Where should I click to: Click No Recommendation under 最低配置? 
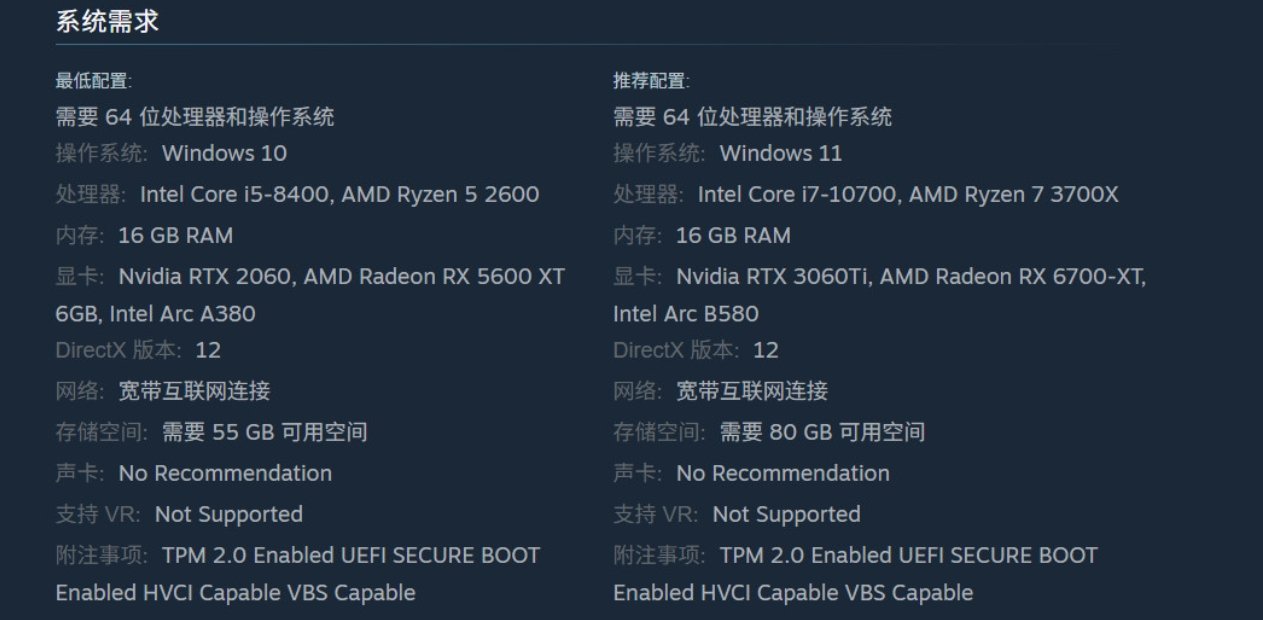tap(225, 473)
